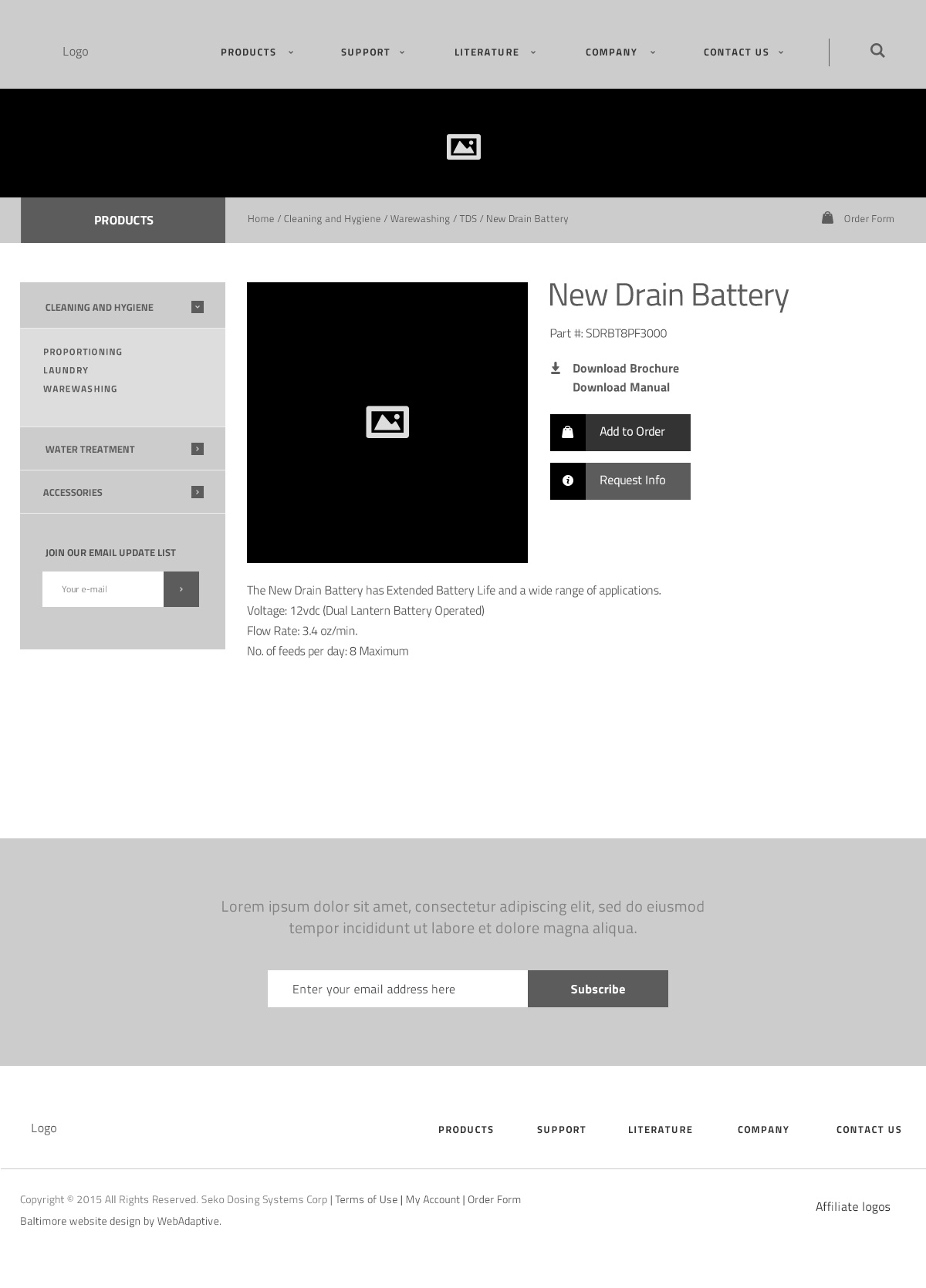
Task: Click the Download Manual link
Action: [621, 387]
